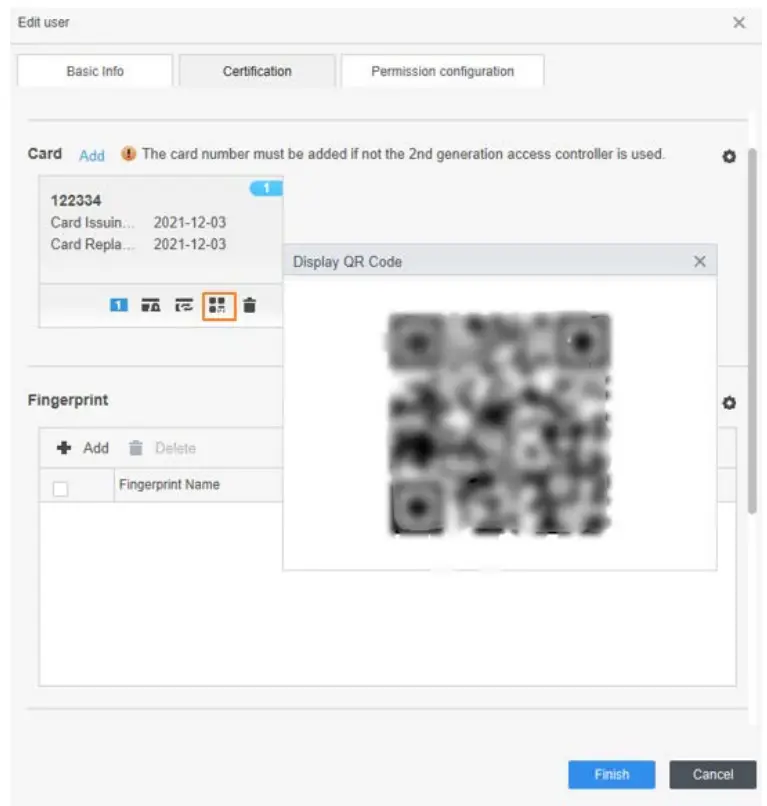This screenshot has width=767, height=806.
Task: Click the replace card icon
Action: tap(184, 306)
